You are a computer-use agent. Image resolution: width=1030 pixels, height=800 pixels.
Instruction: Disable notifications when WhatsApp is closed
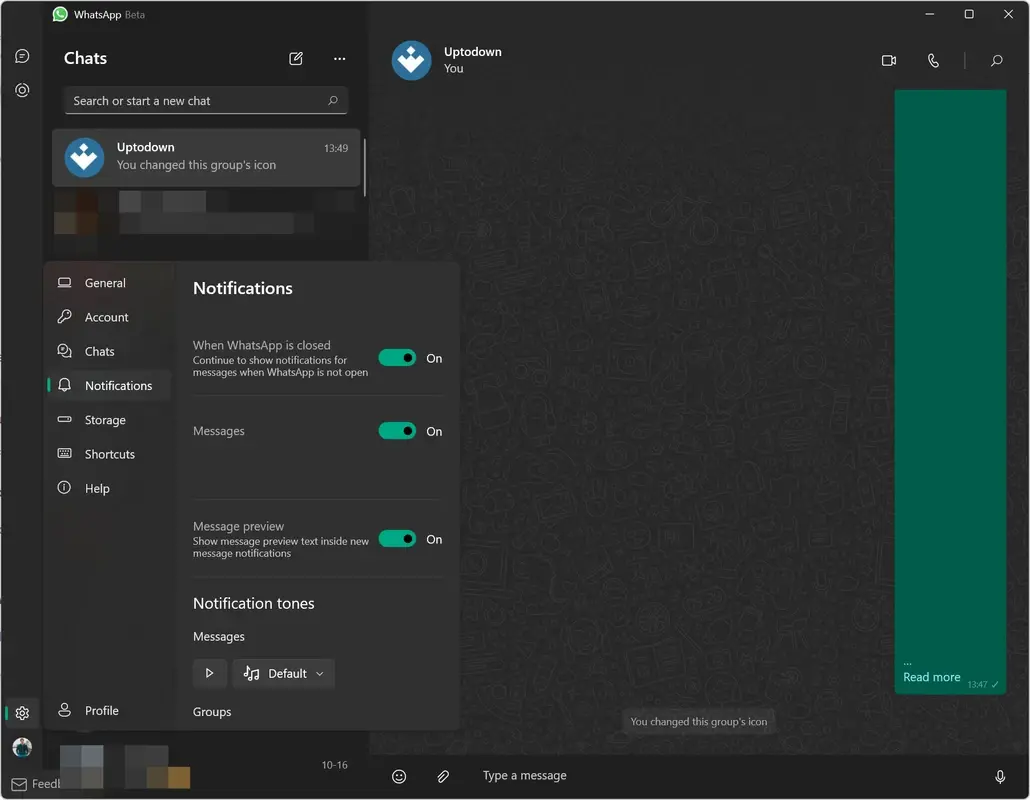point(397,357)
